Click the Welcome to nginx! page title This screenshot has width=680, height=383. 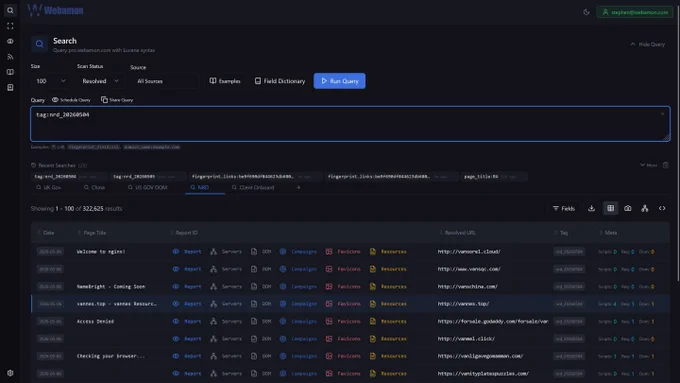point(101,252)
